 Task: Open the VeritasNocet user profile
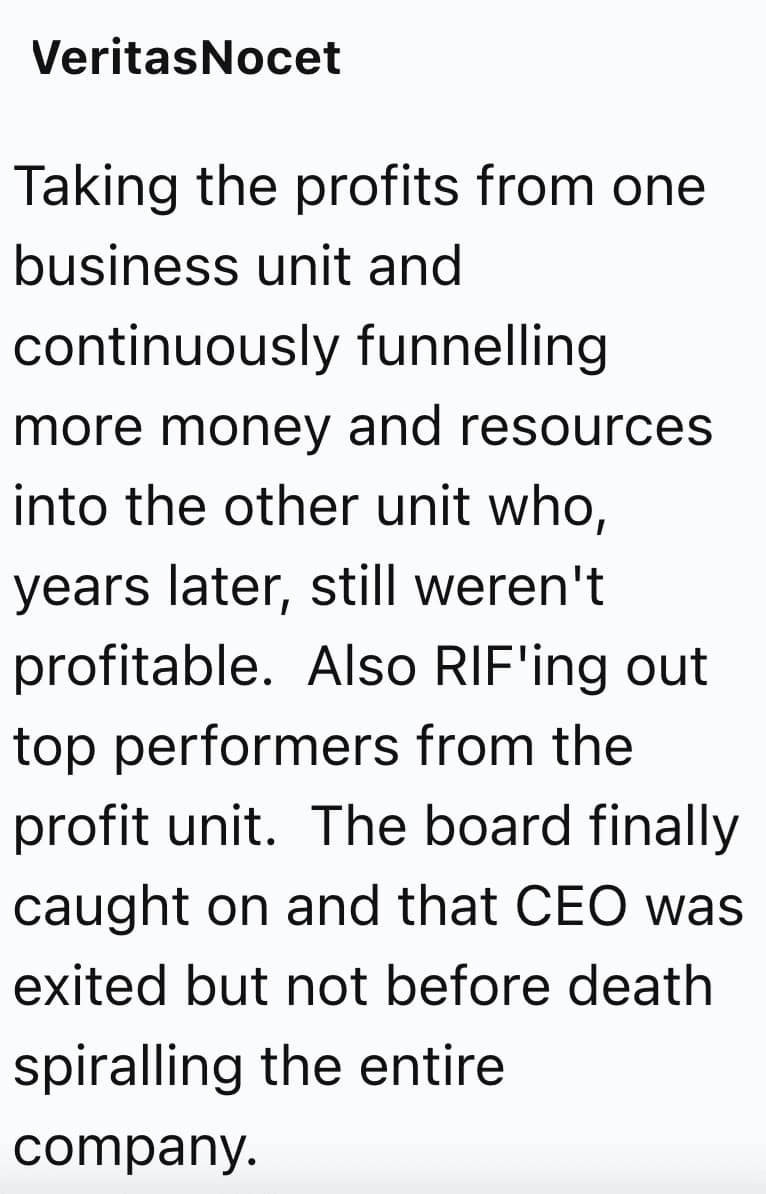click(186, 58)
